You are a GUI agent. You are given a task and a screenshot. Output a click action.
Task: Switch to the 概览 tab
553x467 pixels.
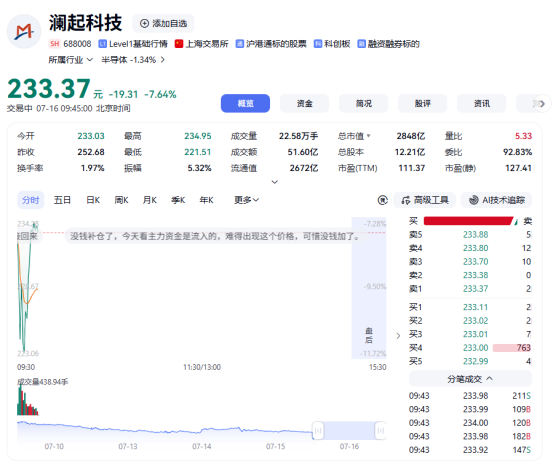pos(245,103)
